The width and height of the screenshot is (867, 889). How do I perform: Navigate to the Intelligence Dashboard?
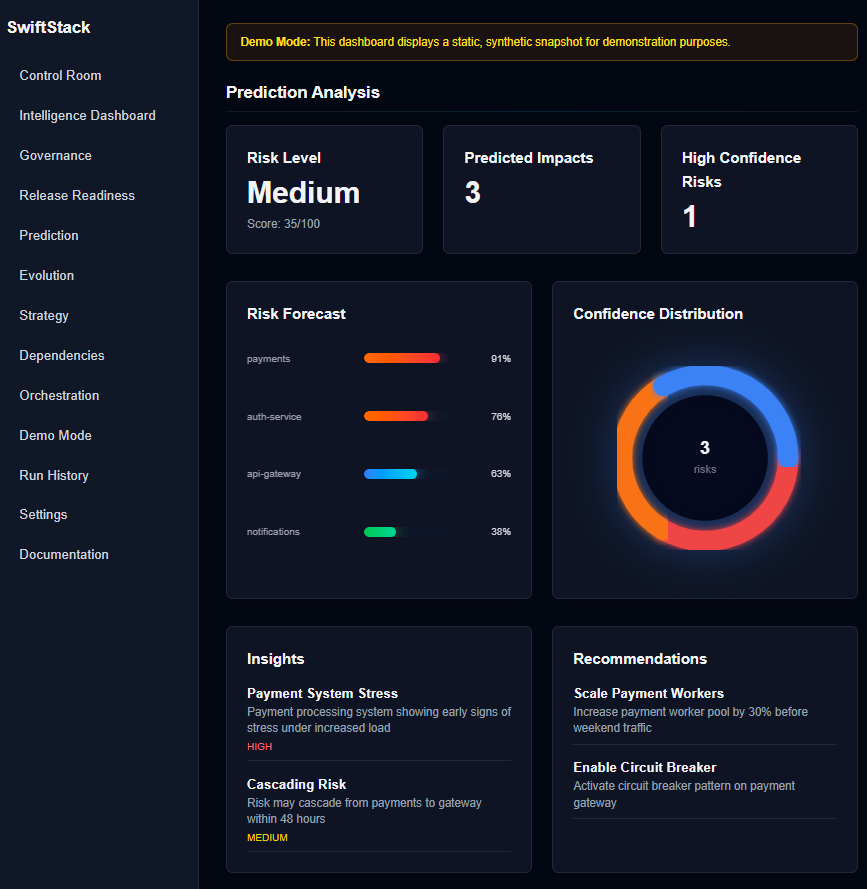point(87,115)
